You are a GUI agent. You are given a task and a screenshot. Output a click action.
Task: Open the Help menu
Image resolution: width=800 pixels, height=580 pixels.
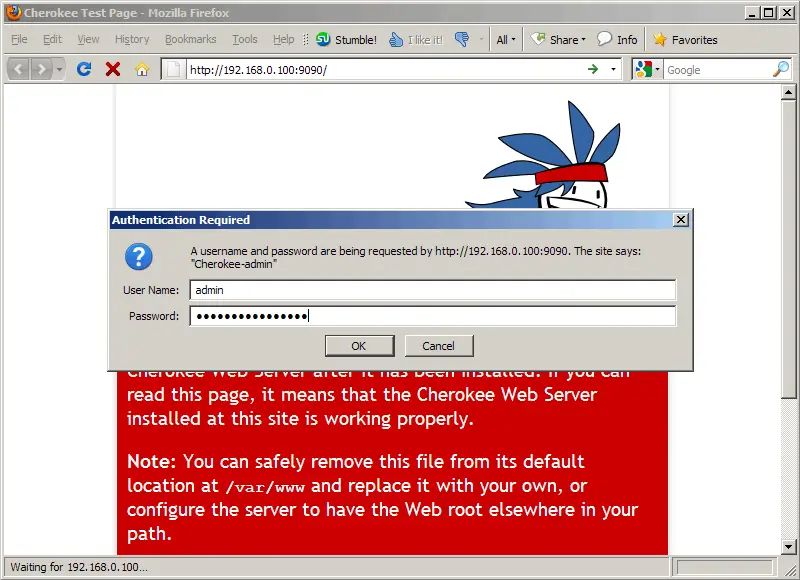(x=284, y=39)
